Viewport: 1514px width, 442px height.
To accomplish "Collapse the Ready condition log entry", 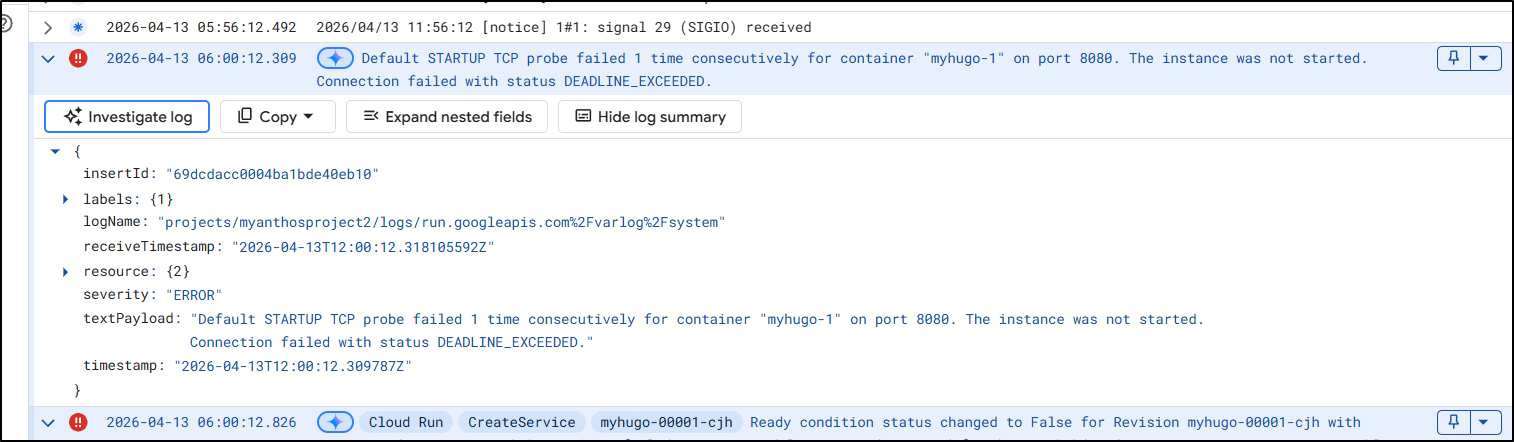I will pyautogui.click(x=47, y=422).
